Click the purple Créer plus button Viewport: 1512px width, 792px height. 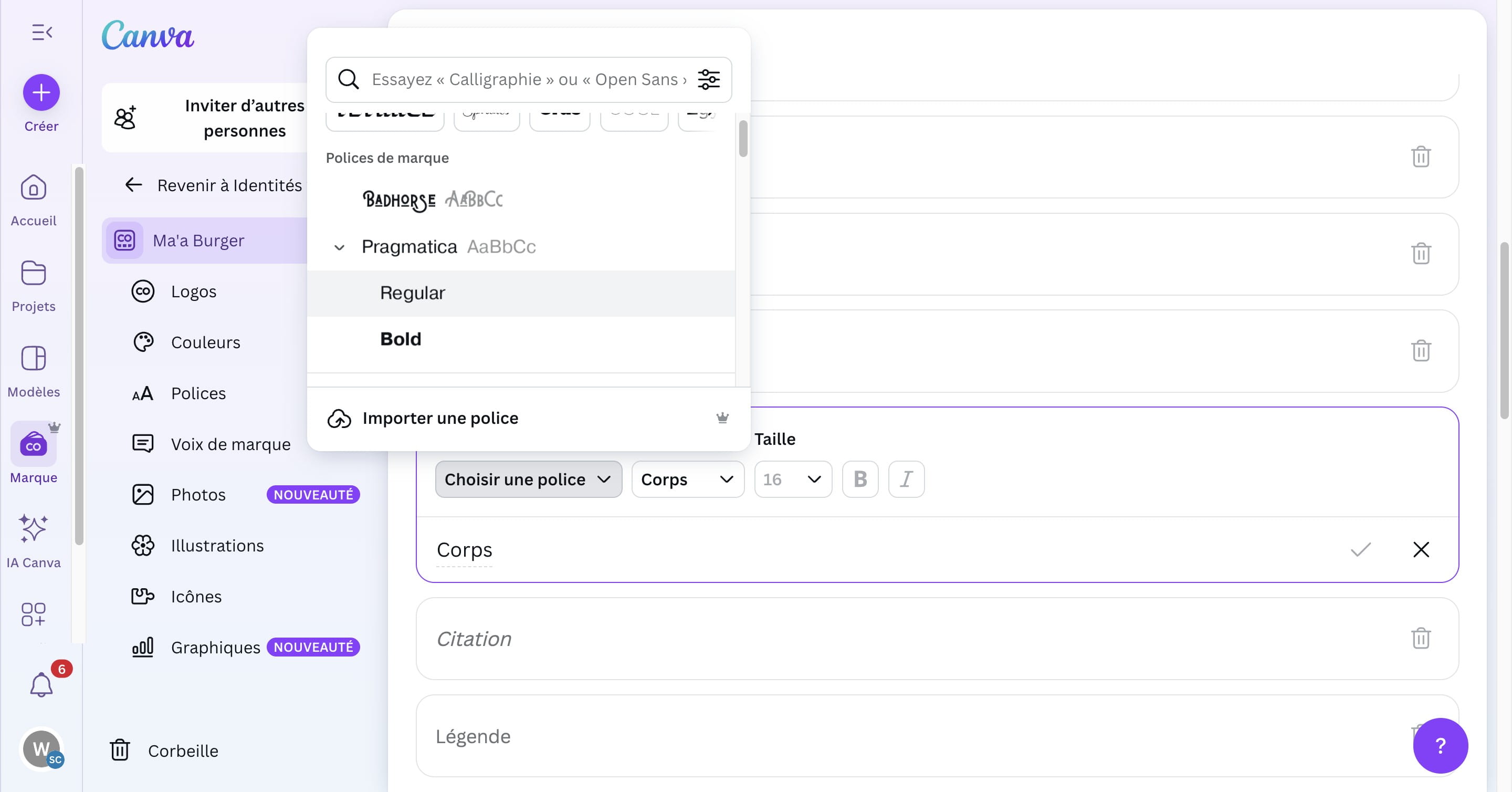pyautogui.click(x=41, y=92)
